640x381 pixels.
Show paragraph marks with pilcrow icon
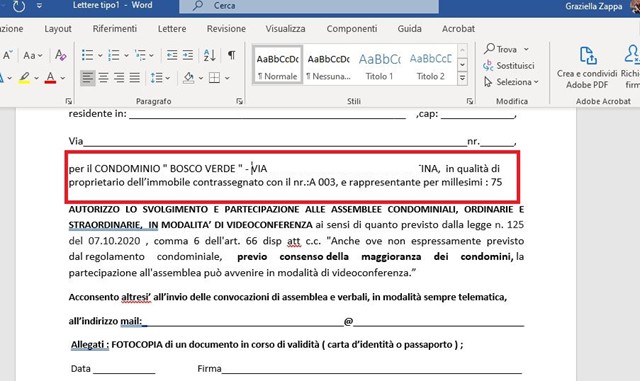click(231, 55)
